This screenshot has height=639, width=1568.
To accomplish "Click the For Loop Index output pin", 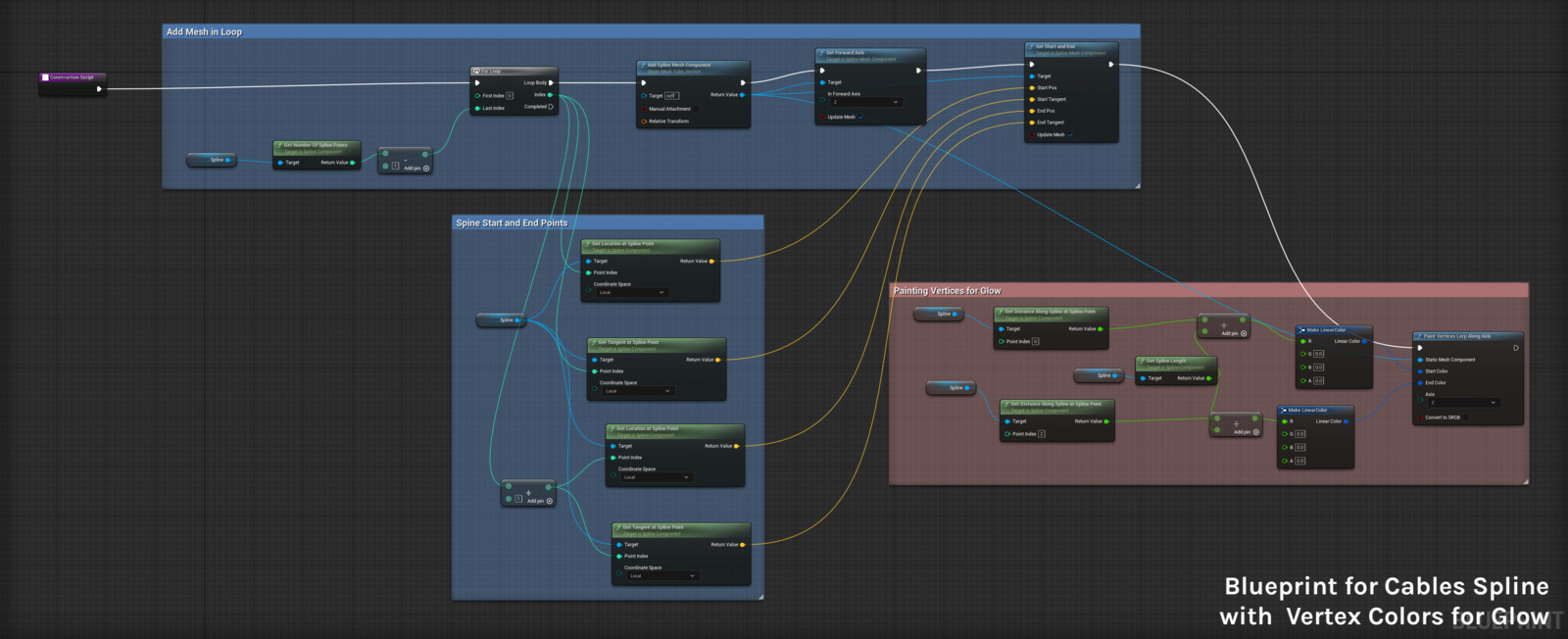I will click(x=550, y=95).
